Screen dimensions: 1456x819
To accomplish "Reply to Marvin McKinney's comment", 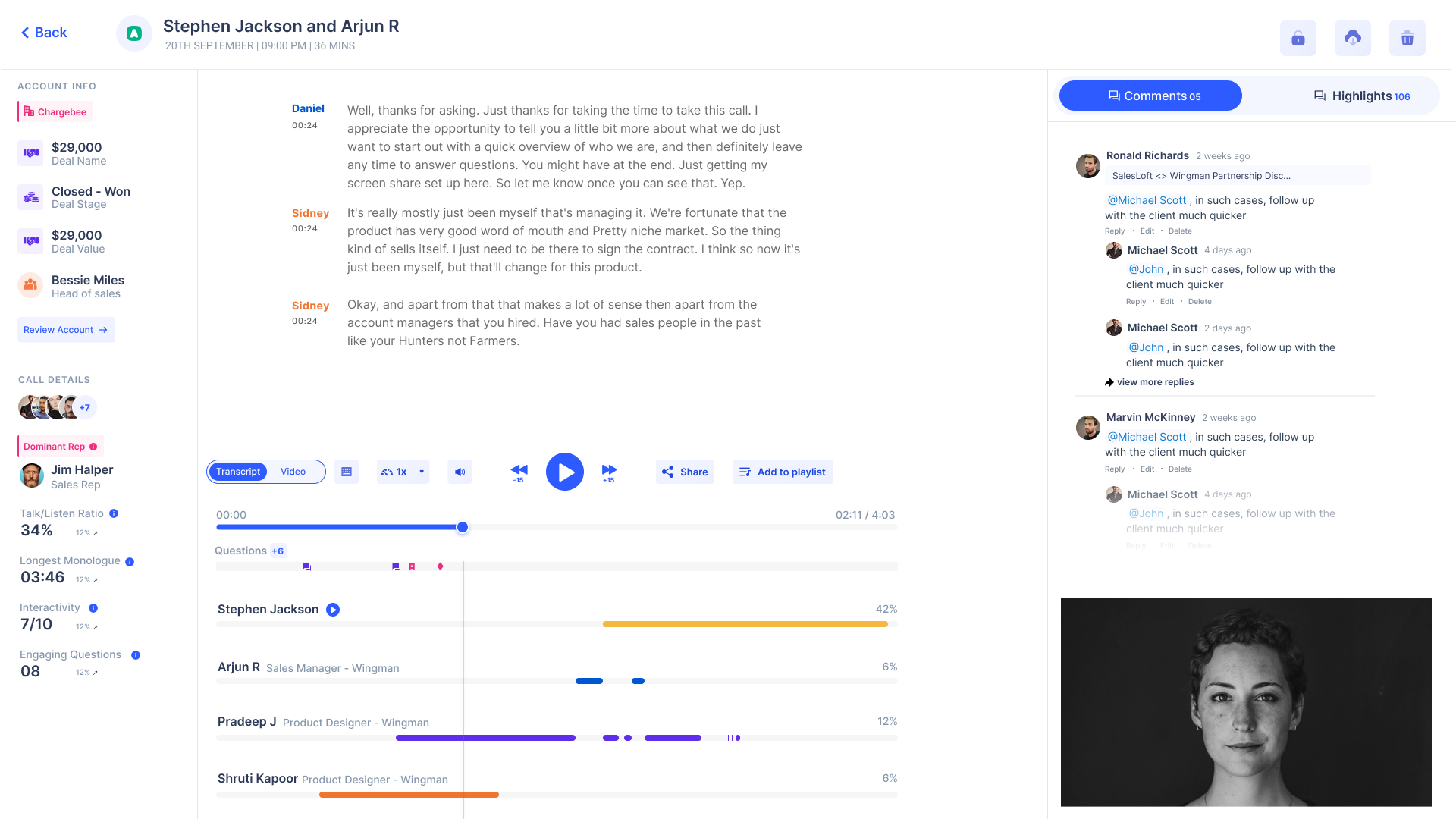I will coord(1115,469).
